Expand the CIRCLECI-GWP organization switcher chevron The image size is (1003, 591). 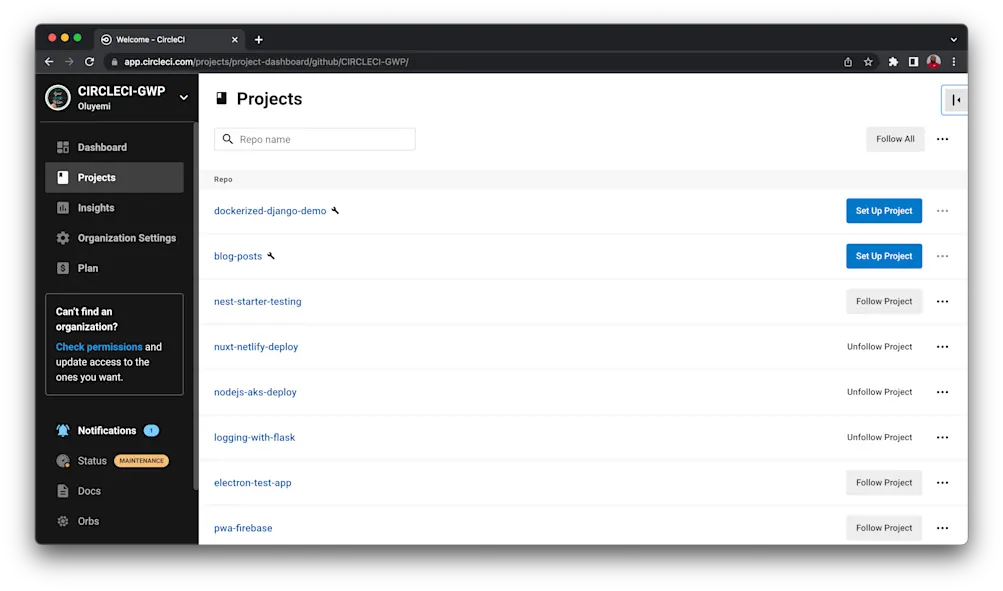[183, 97]
